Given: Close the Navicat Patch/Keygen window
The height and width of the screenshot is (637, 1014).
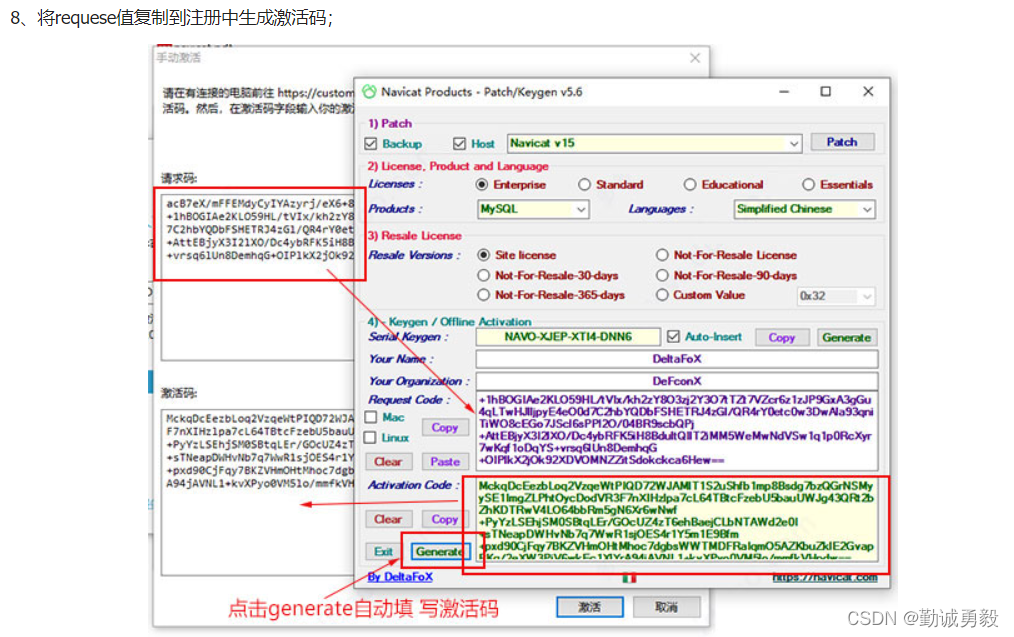Looking at the screenshot, I should click(868, 92).
